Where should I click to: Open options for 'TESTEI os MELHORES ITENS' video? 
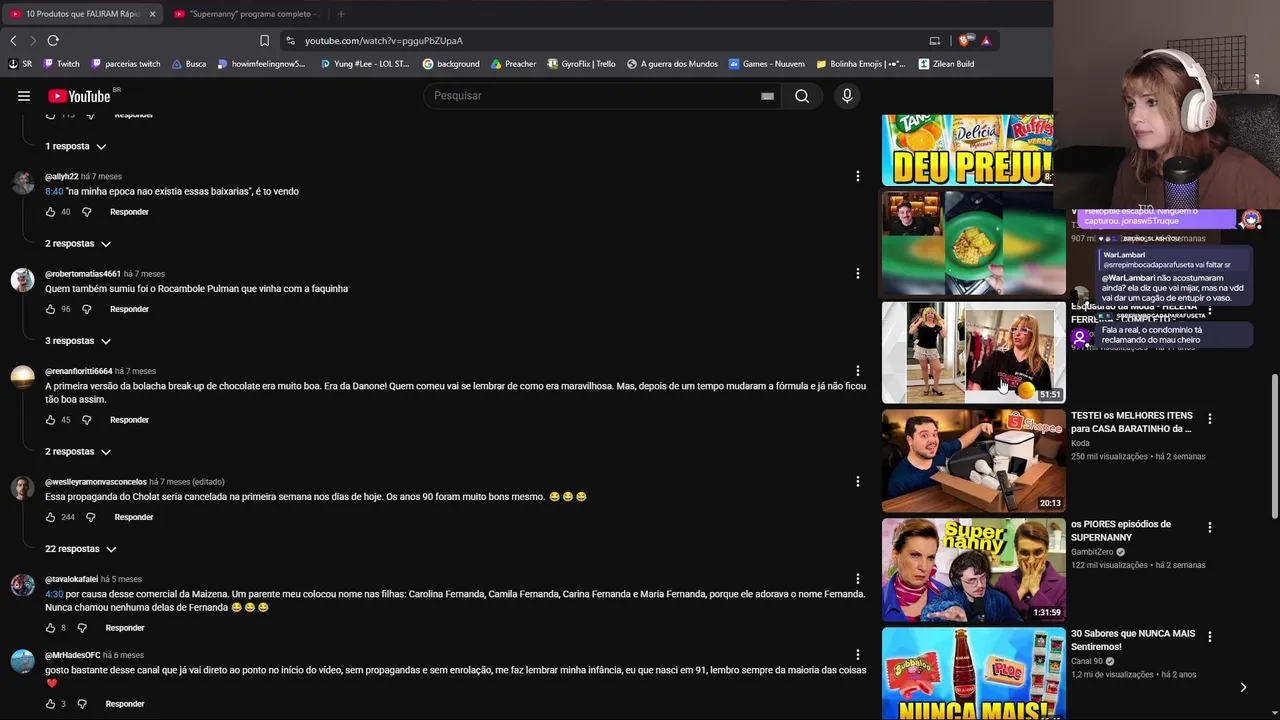[1210, 419]
